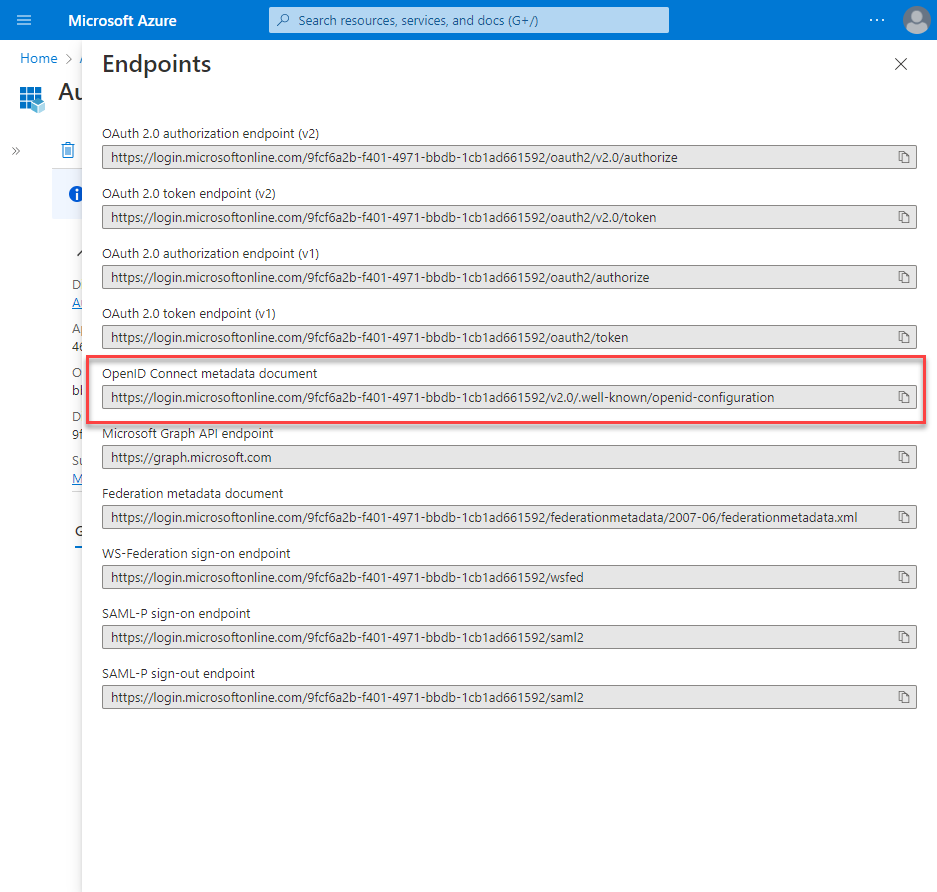Click the WS-Federation sign-on endpoint label
The image size is (937, 892).
(x=196, y=553)
